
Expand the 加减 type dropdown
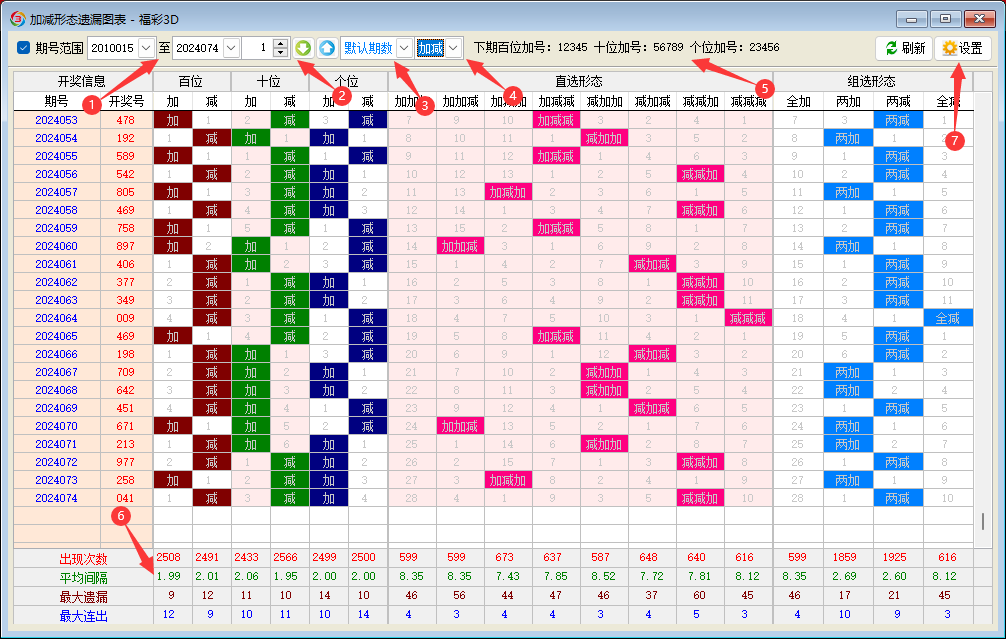(453, 48)
